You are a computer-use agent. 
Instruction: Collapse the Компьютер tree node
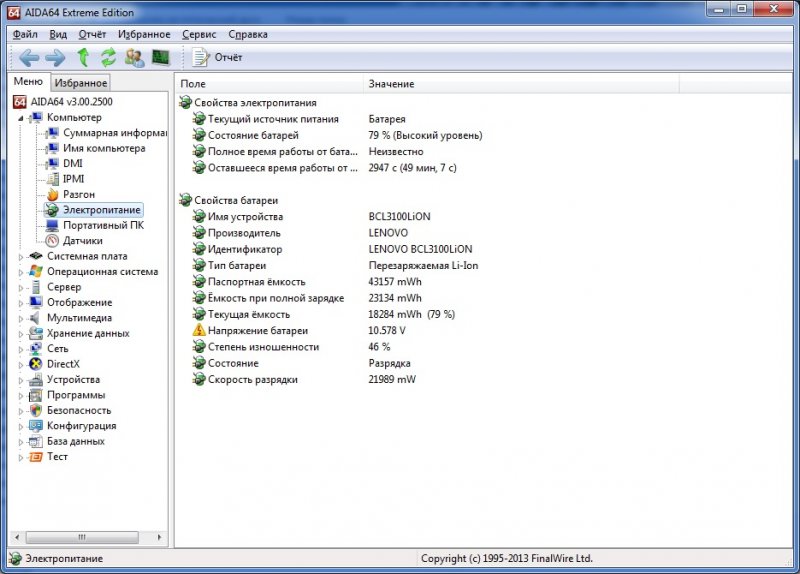pyautogui.click(x=20, y=117)
